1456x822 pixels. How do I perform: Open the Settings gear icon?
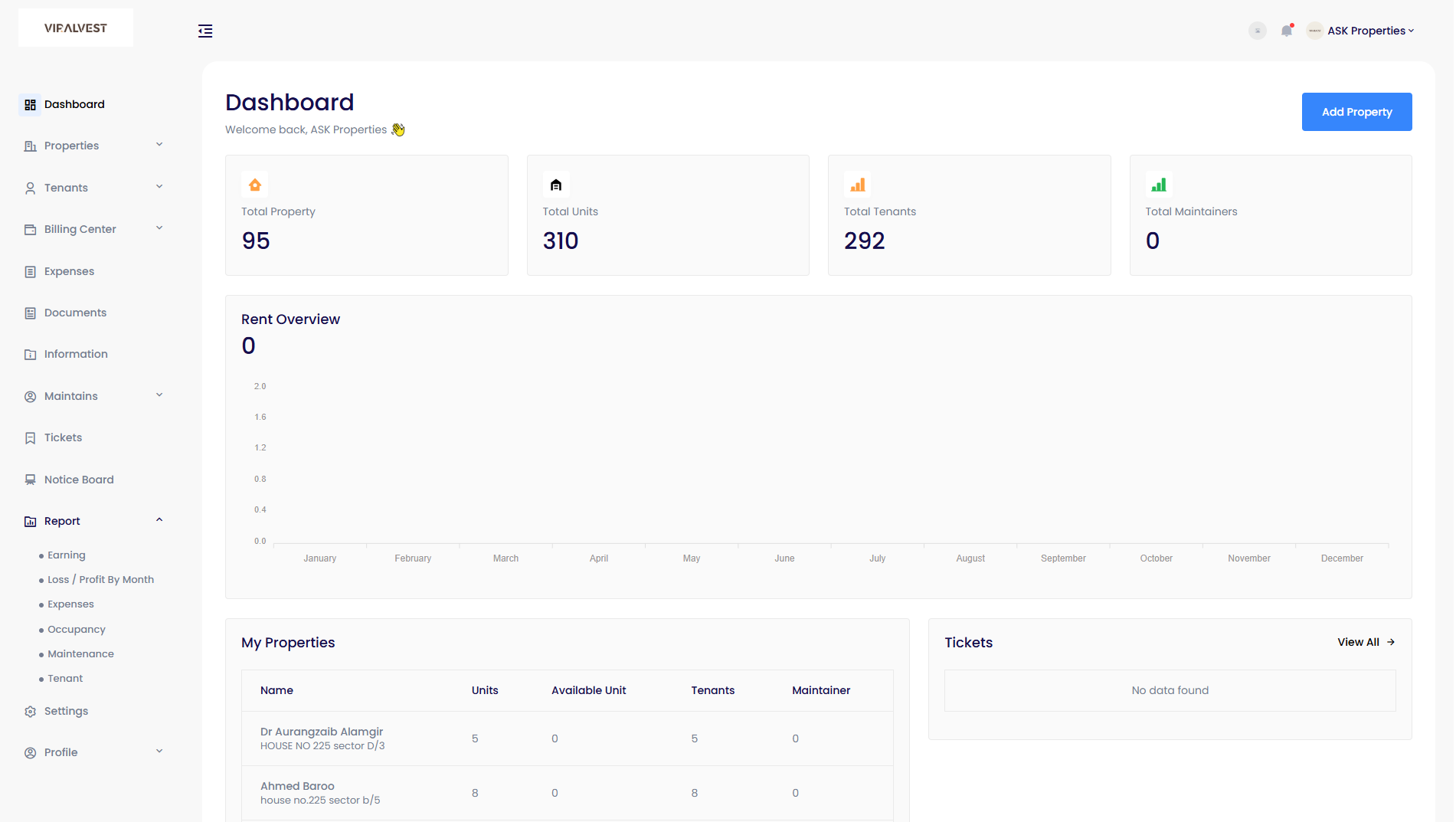[x=30, y=711]
